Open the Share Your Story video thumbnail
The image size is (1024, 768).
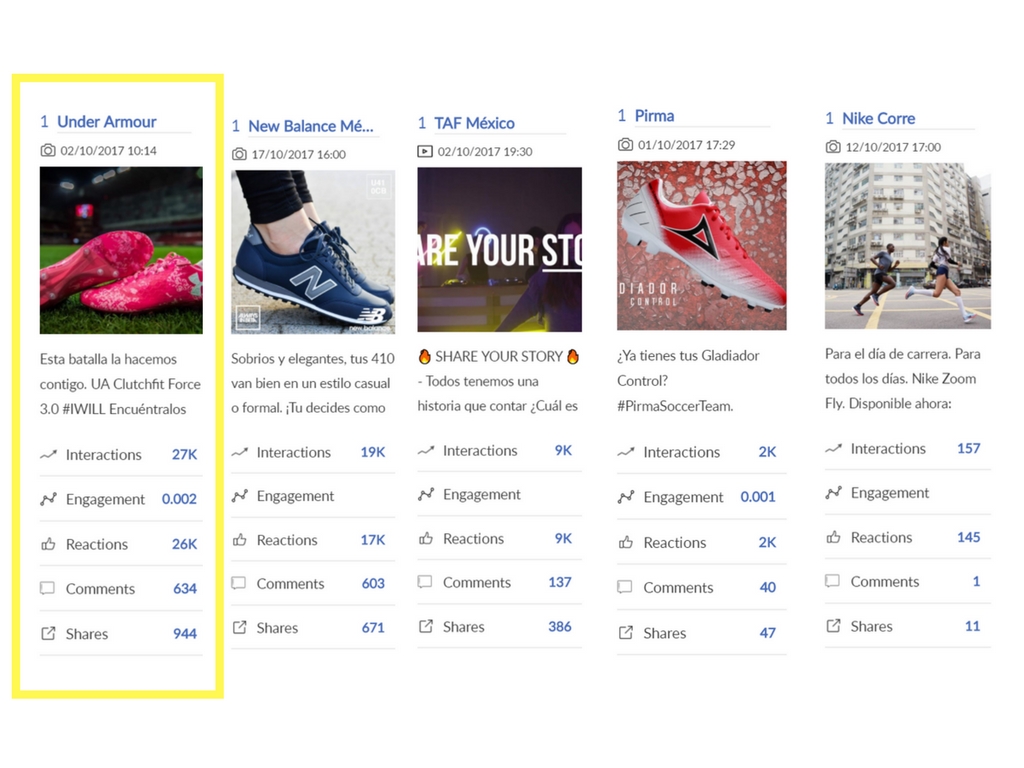click(500, 249)
